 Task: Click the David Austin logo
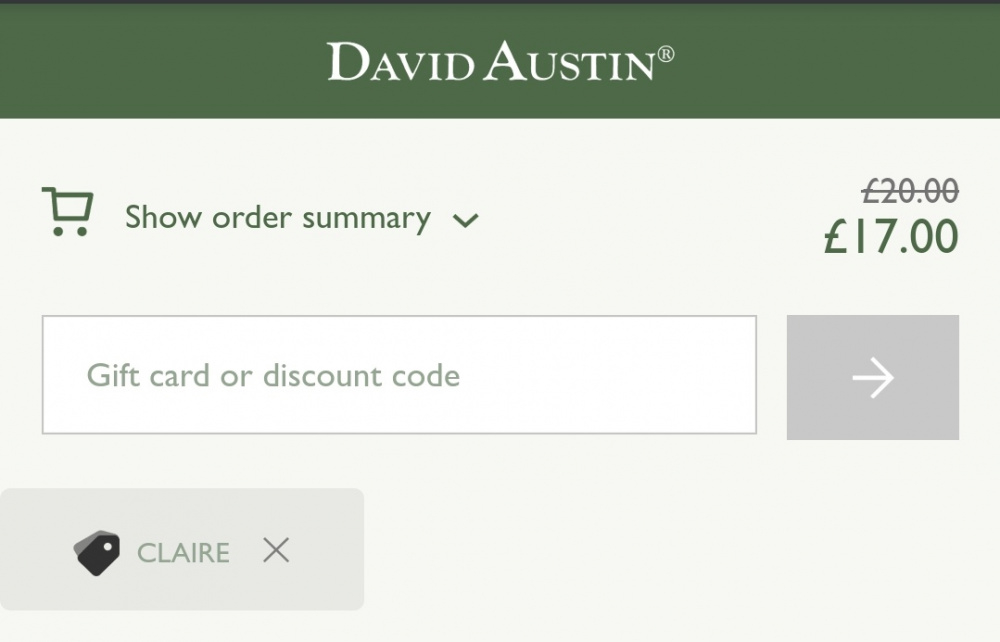(501, 61)
